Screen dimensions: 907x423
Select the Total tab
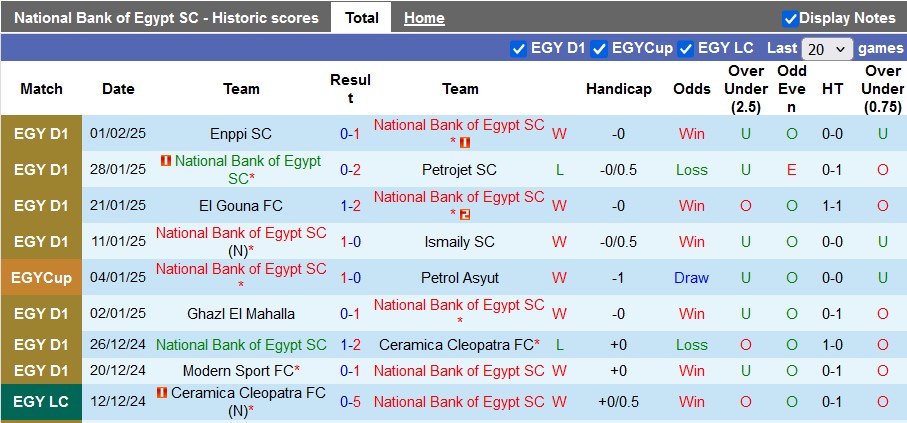click(361, 18)
